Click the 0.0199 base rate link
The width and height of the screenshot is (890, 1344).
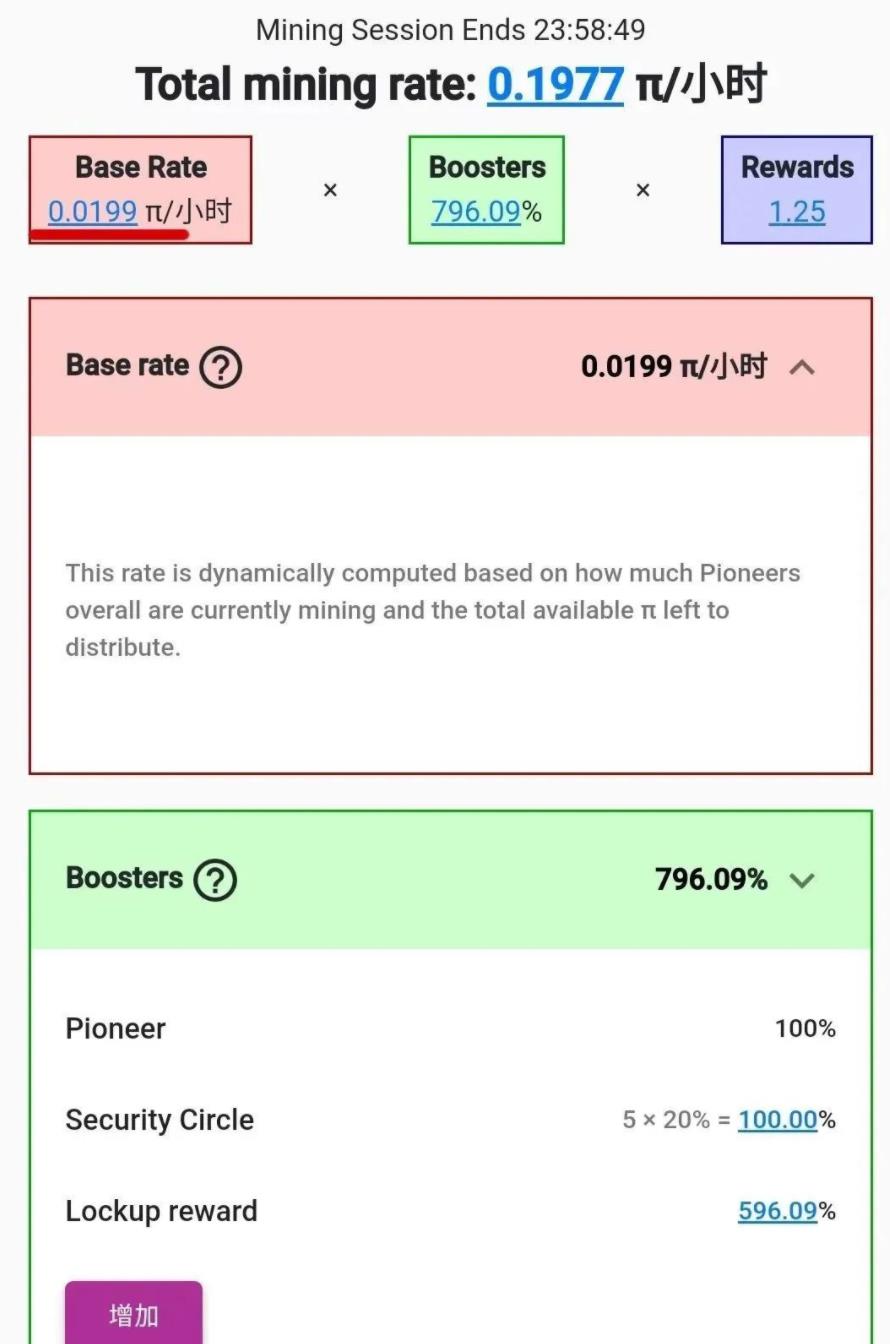pos(92,212)
